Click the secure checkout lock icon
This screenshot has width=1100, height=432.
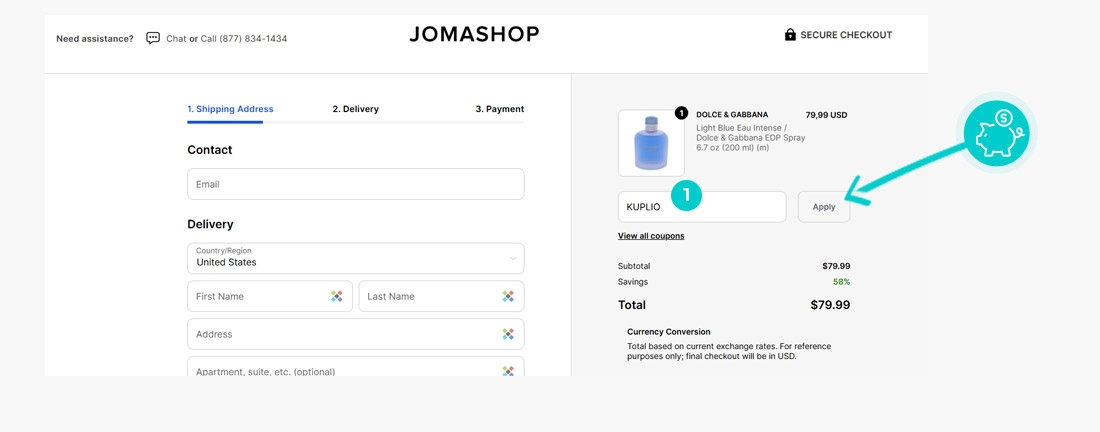(790, 34)
